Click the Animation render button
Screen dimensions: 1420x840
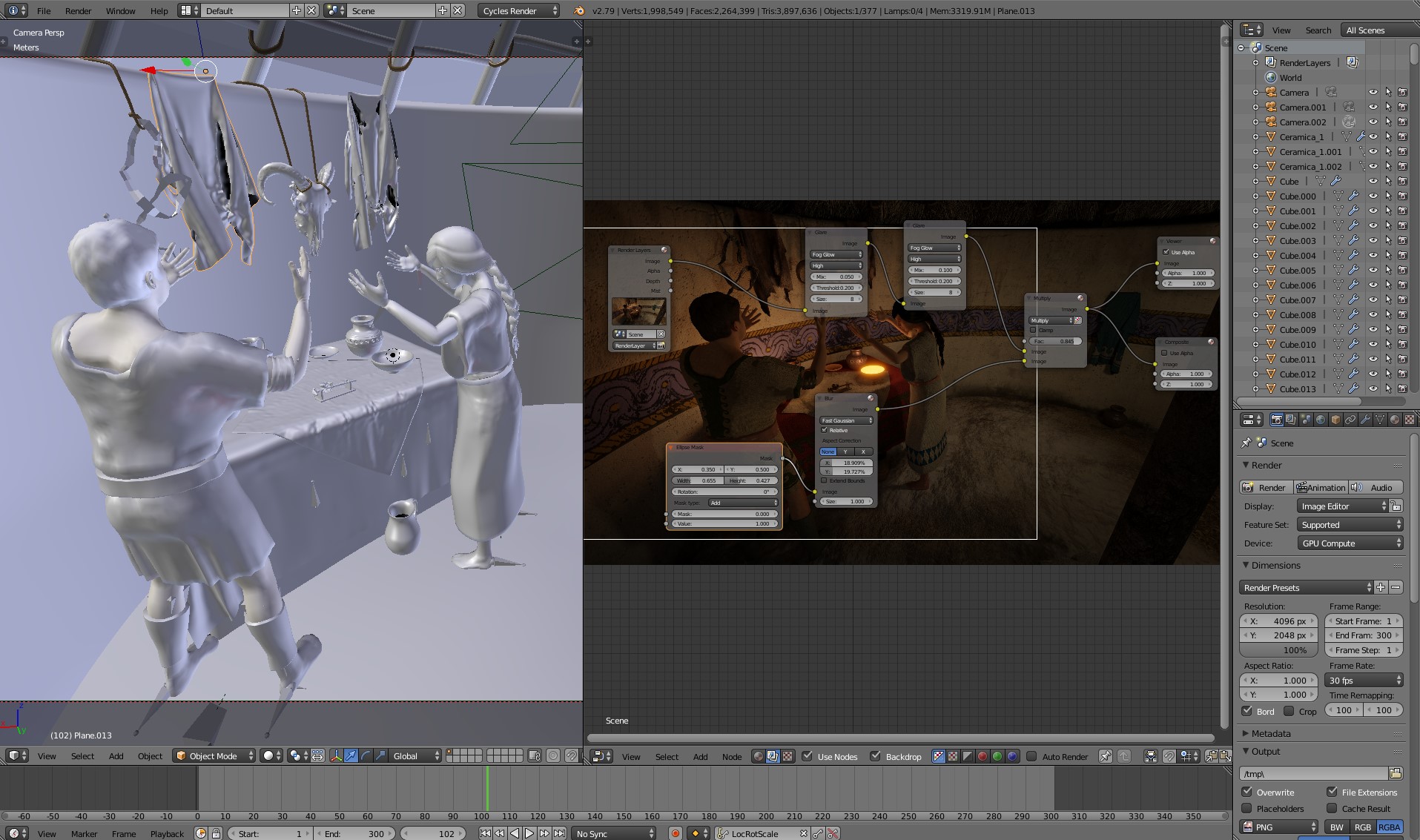[1322, 487]
